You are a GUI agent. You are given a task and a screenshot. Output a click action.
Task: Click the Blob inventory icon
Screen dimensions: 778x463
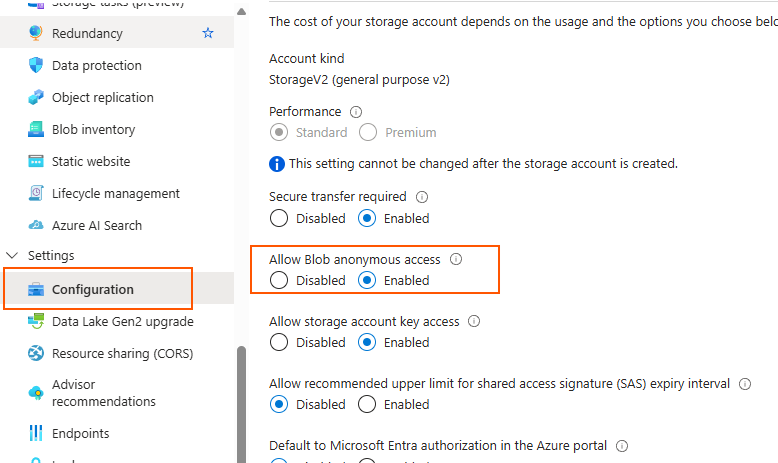(x=36, y=129)
